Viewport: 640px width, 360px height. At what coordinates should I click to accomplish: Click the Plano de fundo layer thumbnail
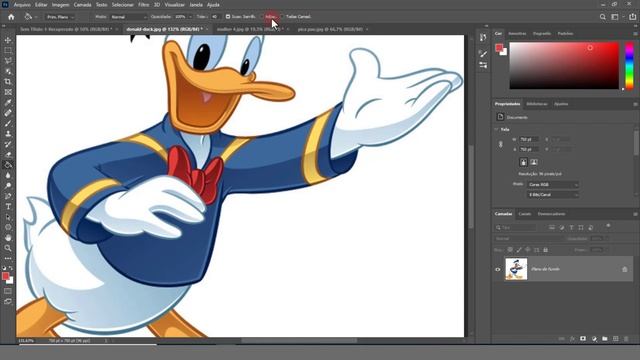[x=516, y=269]
